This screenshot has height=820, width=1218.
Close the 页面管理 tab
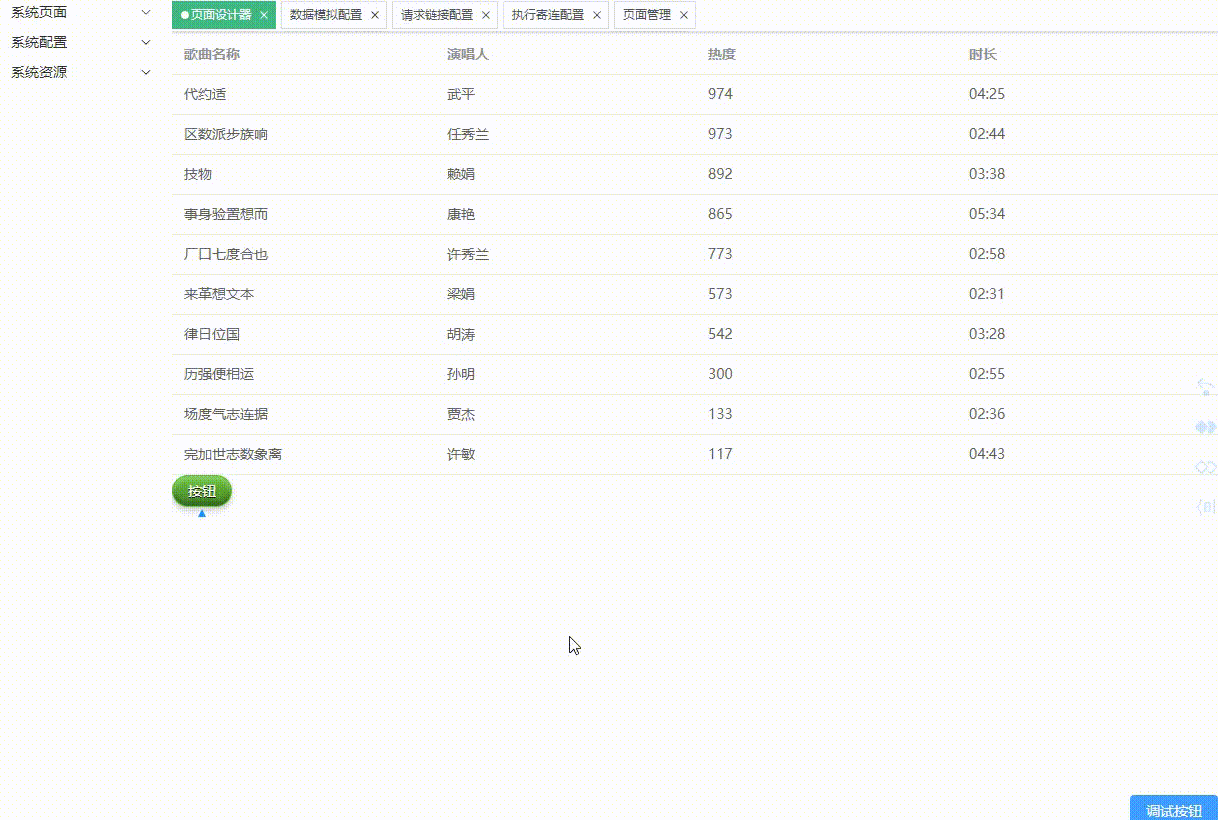[x=684, y=15]
